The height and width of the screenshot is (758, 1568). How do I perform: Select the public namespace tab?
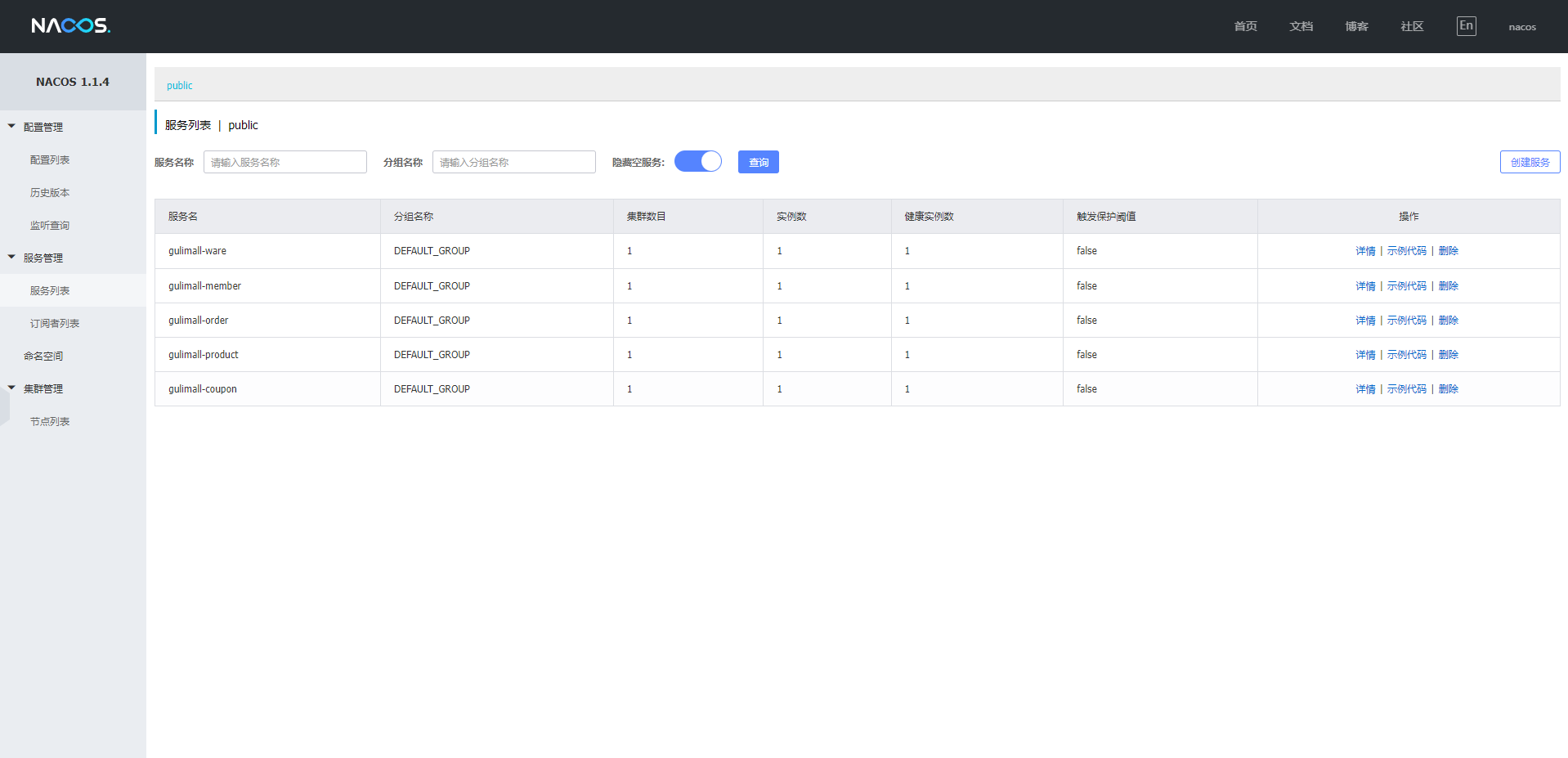coord(180,86)
